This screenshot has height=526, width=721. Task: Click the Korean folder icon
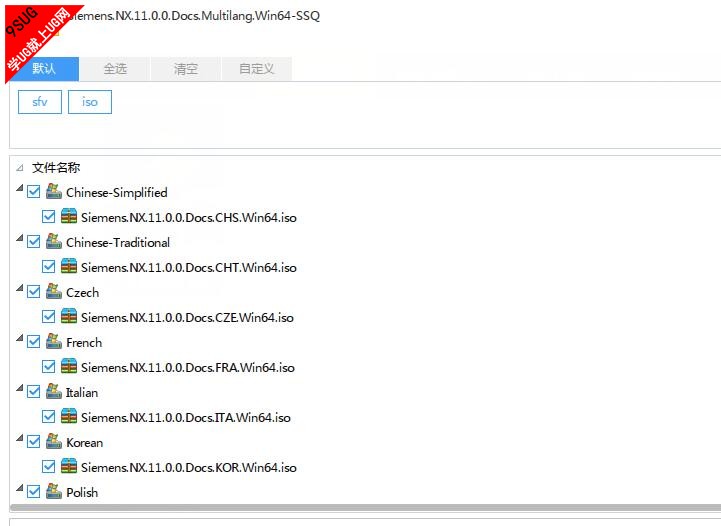(x=54, y=442)
